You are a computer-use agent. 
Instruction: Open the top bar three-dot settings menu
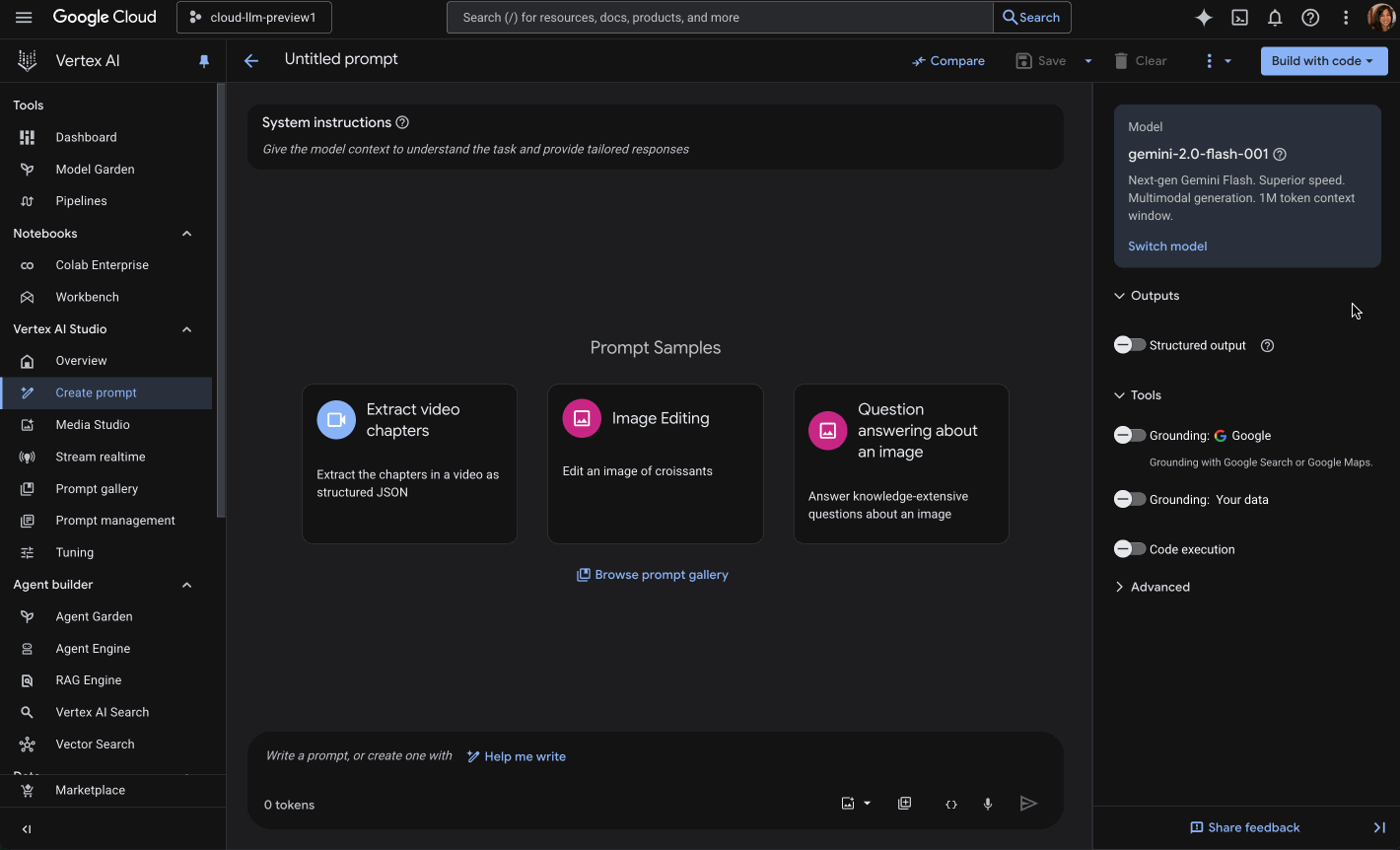coord(1346,18)
